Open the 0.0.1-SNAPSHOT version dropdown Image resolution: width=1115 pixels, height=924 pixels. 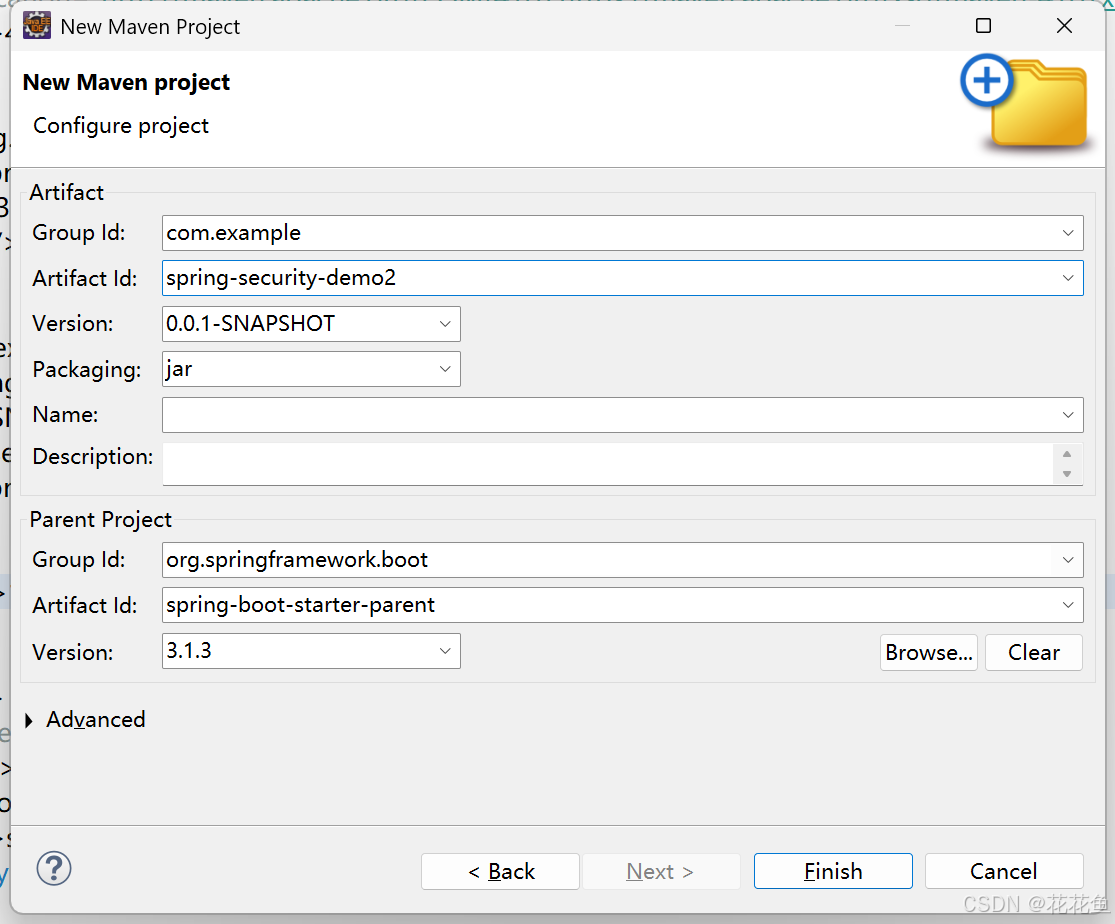click(445, 324)
